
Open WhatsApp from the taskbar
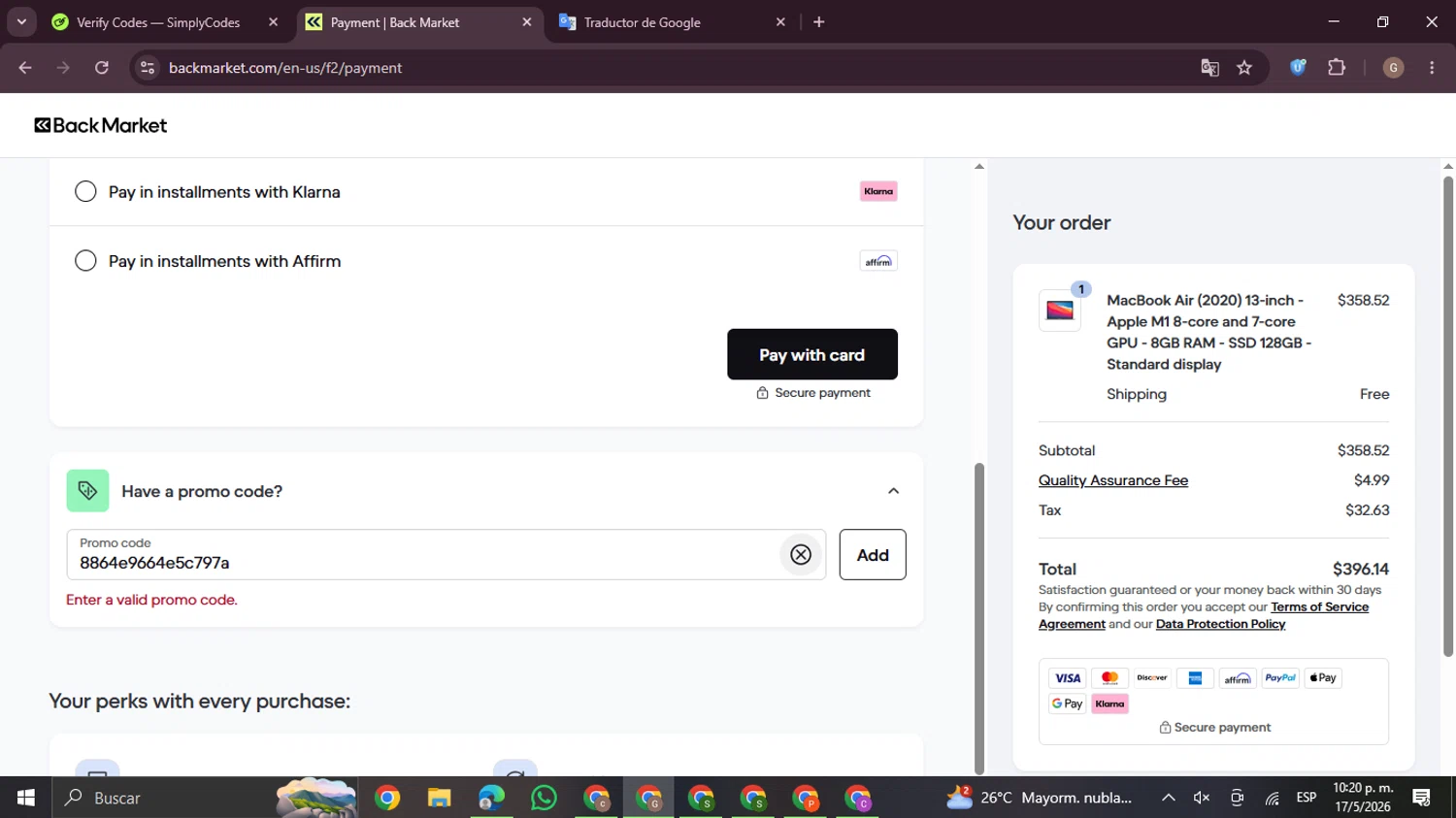pos(544,798)
